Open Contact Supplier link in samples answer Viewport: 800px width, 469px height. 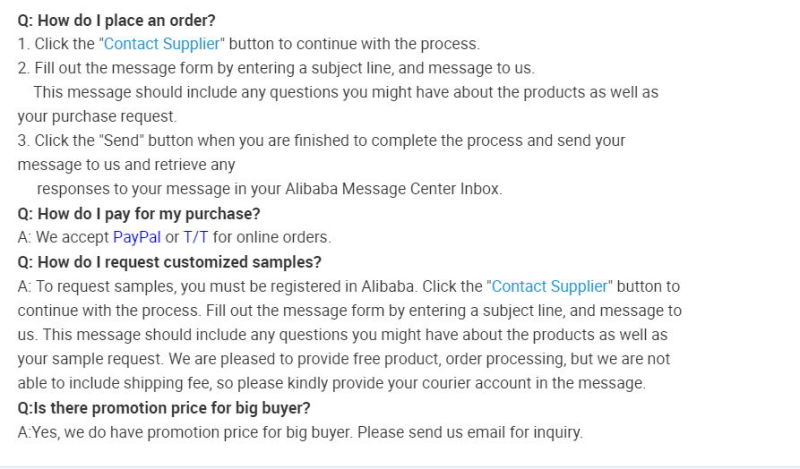pos(550,286)
